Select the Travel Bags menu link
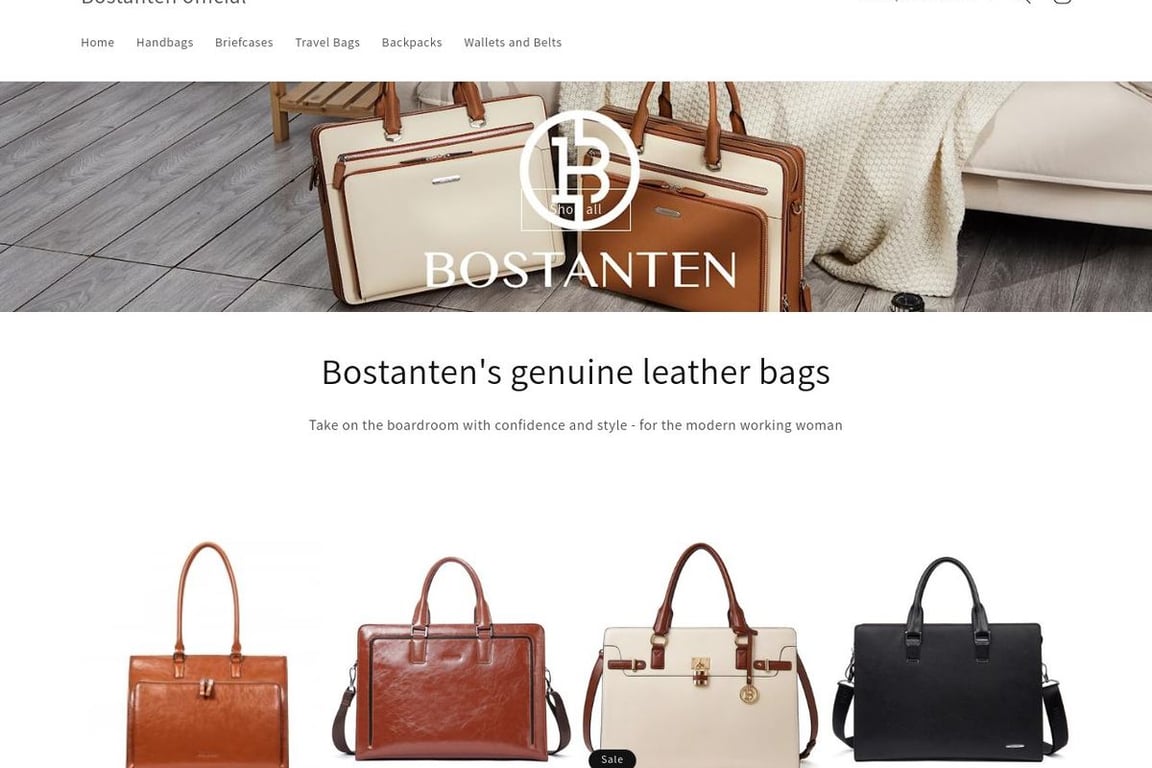 tap(328, 43)
